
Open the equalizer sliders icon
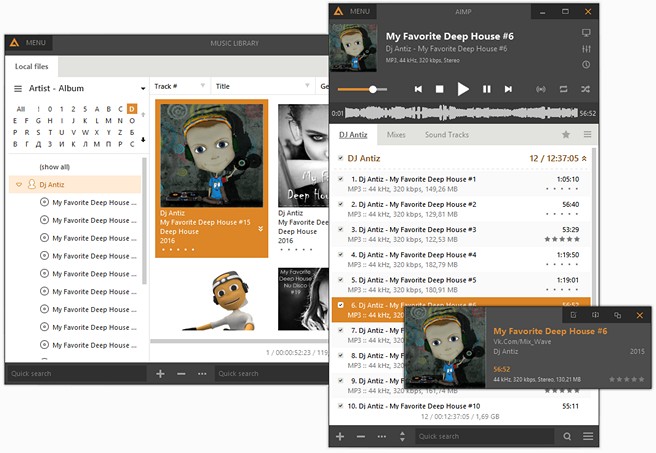click(x=586, y=49)
